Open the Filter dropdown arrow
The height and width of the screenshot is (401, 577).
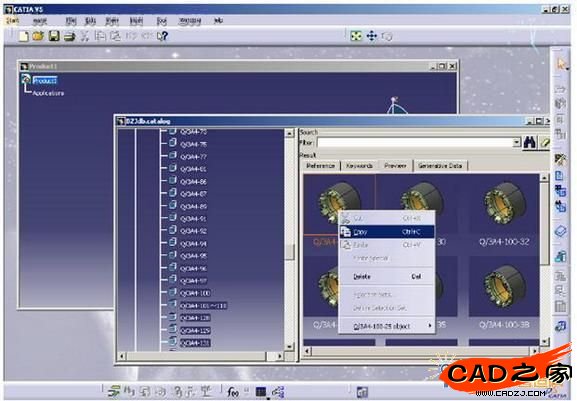tap(517, 142)
